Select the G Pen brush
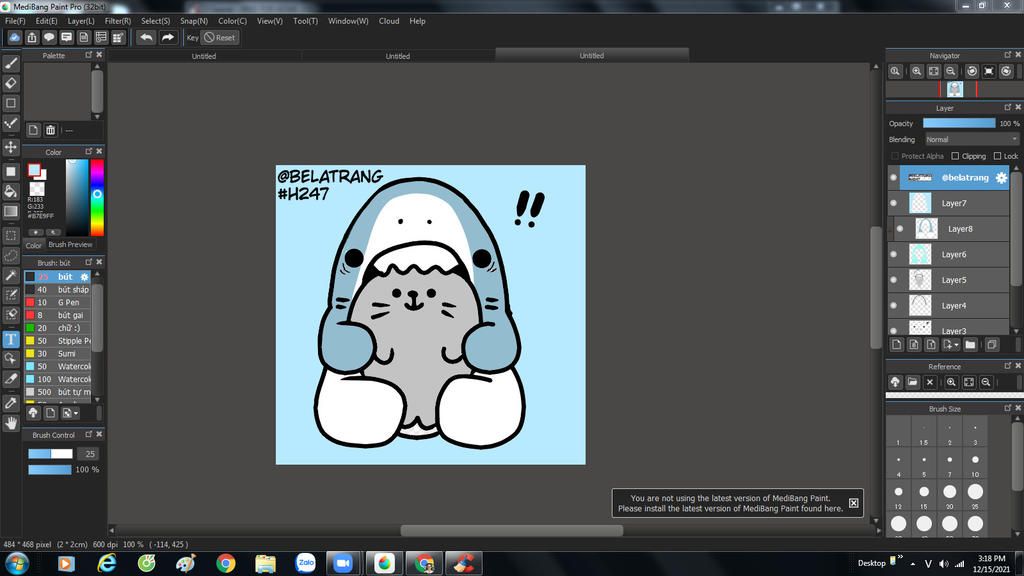Image resolution: width=1024 pixels, height=576 pixels. pyautogui.click(x=58, y=302)
